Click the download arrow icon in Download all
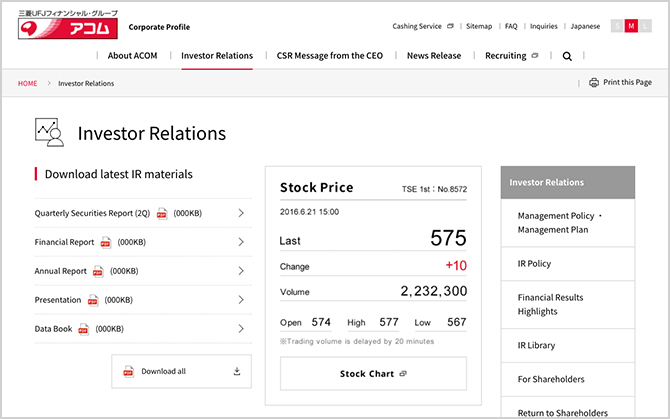670x419 pixels. point(237,371)
